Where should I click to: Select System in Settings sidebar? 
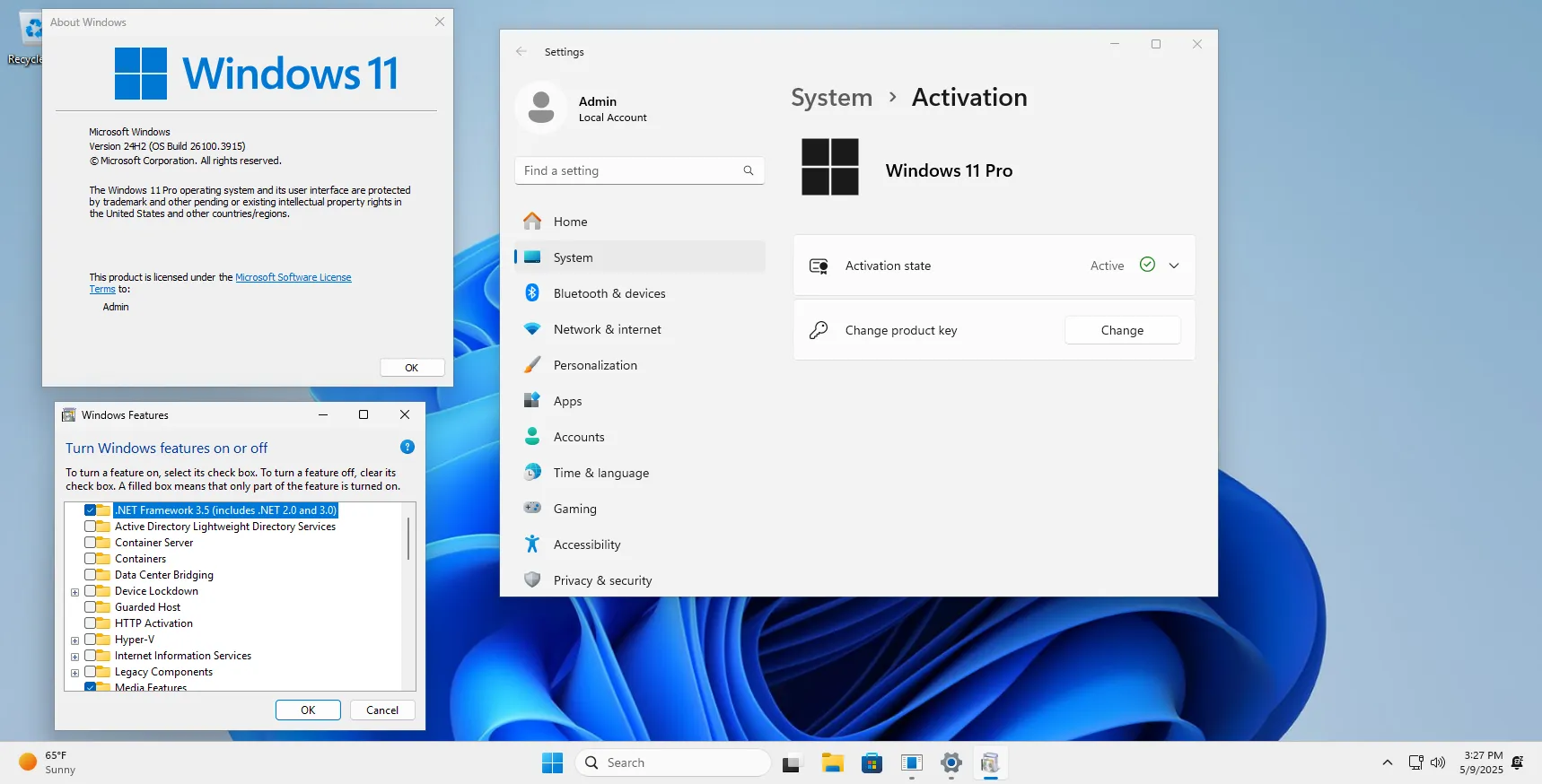click(639, 257)
